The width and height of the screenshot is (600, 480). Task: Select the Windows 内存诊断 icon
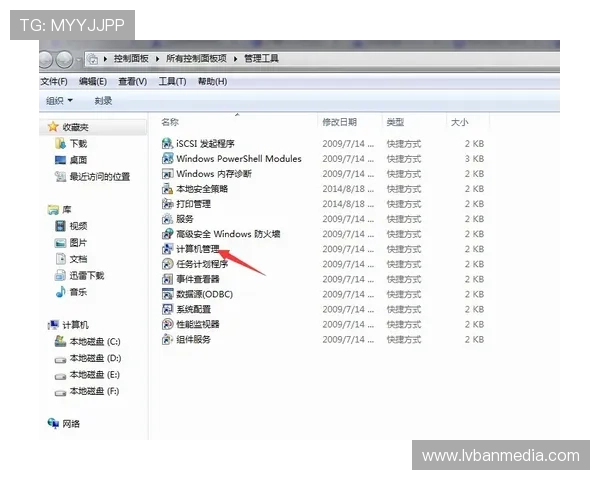[167, 174]
